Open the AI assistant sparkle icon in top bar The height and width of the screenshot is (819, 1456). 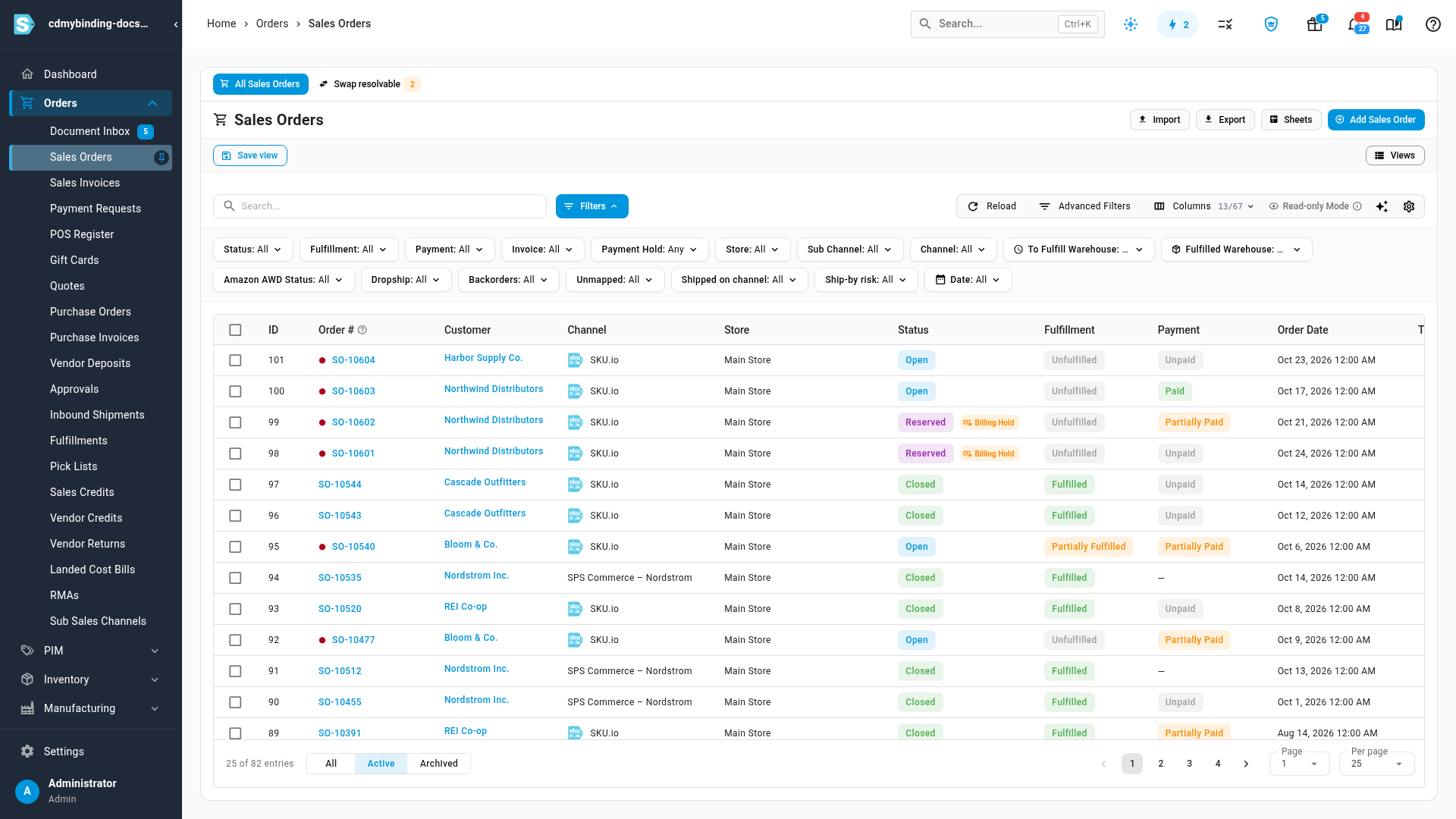tap(1131, 24)
